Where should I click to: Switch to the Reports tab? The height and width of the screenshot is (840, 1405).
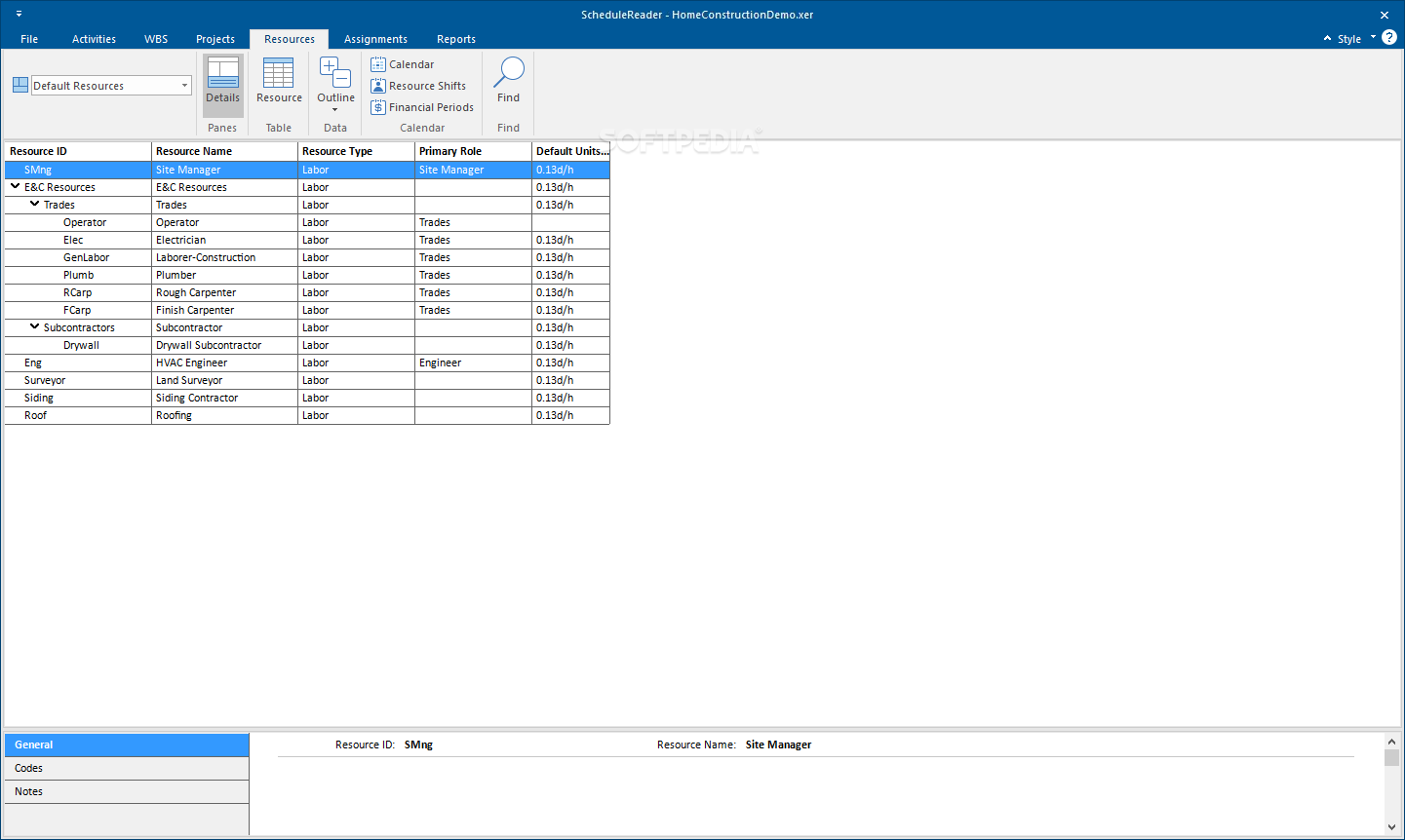pyautogui.click(x=456, y=39)
